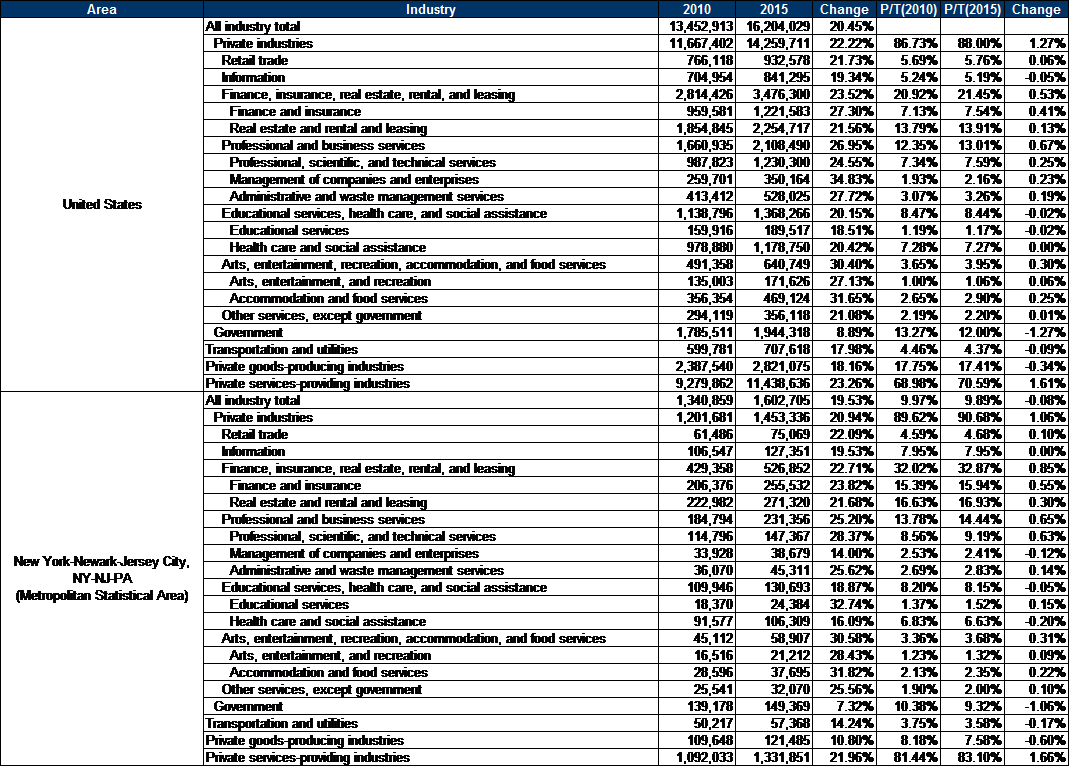The height and width of the screenshot is (767, 1070).
Task: Select the cell showing 1,138,796
Action: [697, 214]
